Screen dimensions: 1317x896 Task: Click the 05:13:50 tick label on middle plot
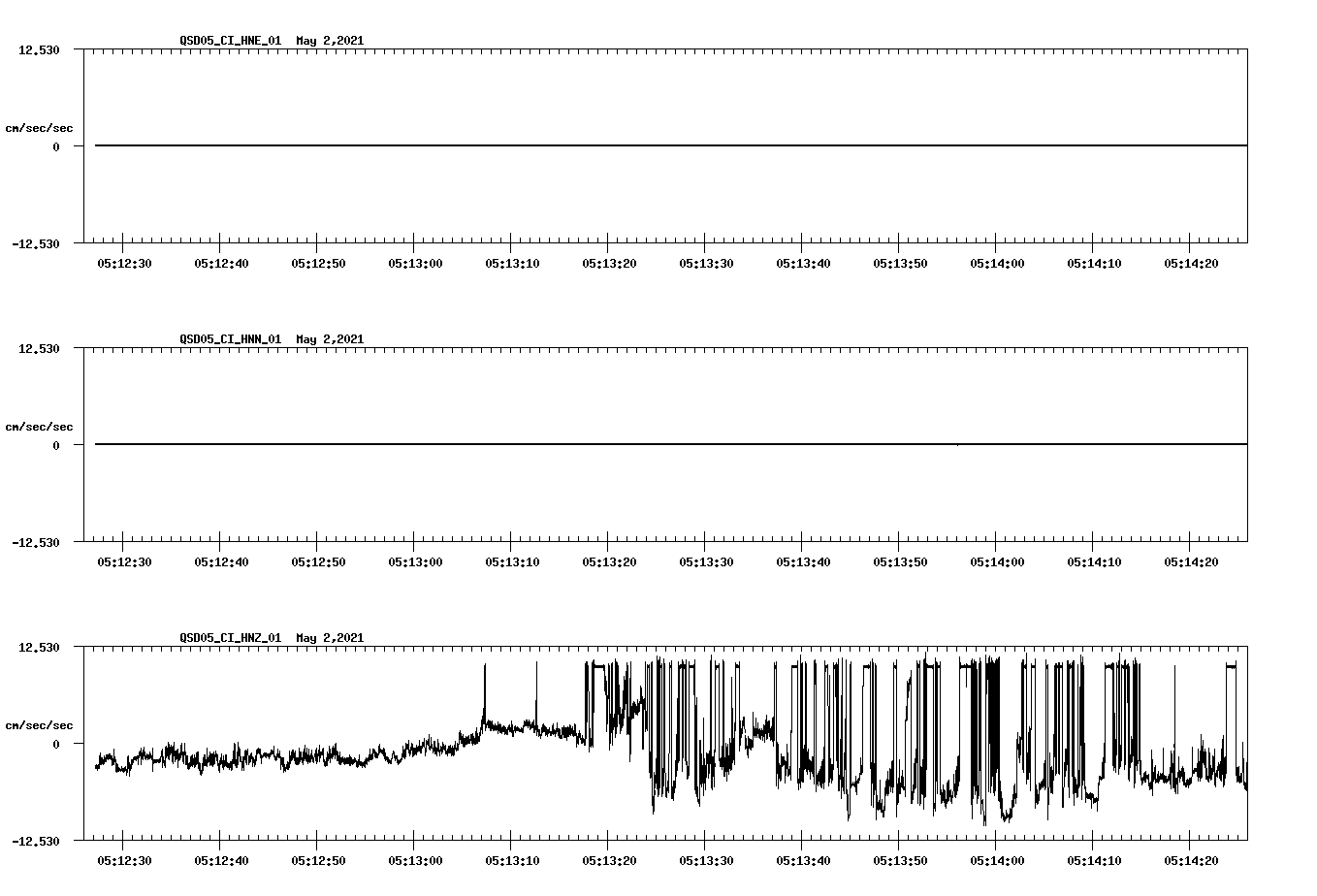point(900,560)
